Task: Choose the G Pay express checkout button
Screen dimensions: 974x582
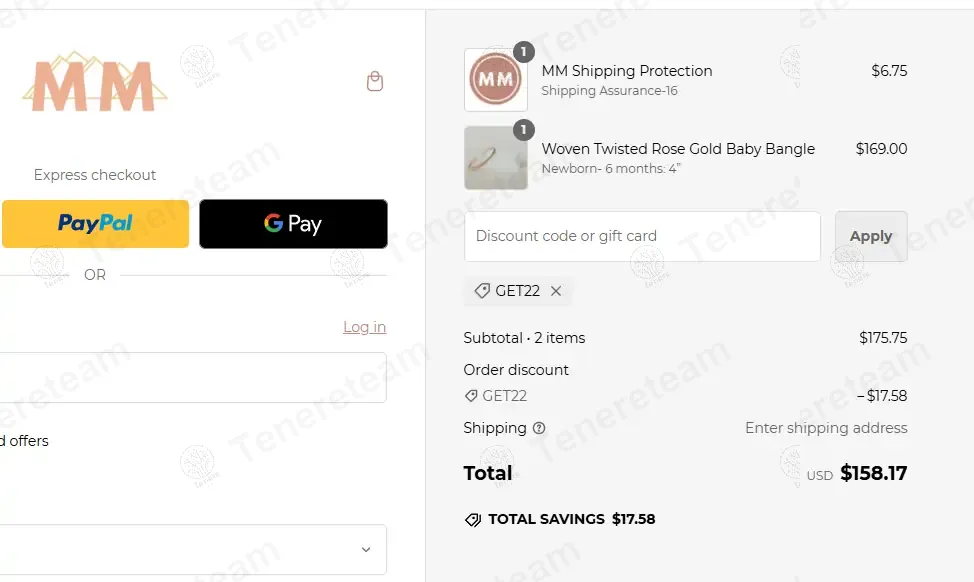Action: pos(293,223)
